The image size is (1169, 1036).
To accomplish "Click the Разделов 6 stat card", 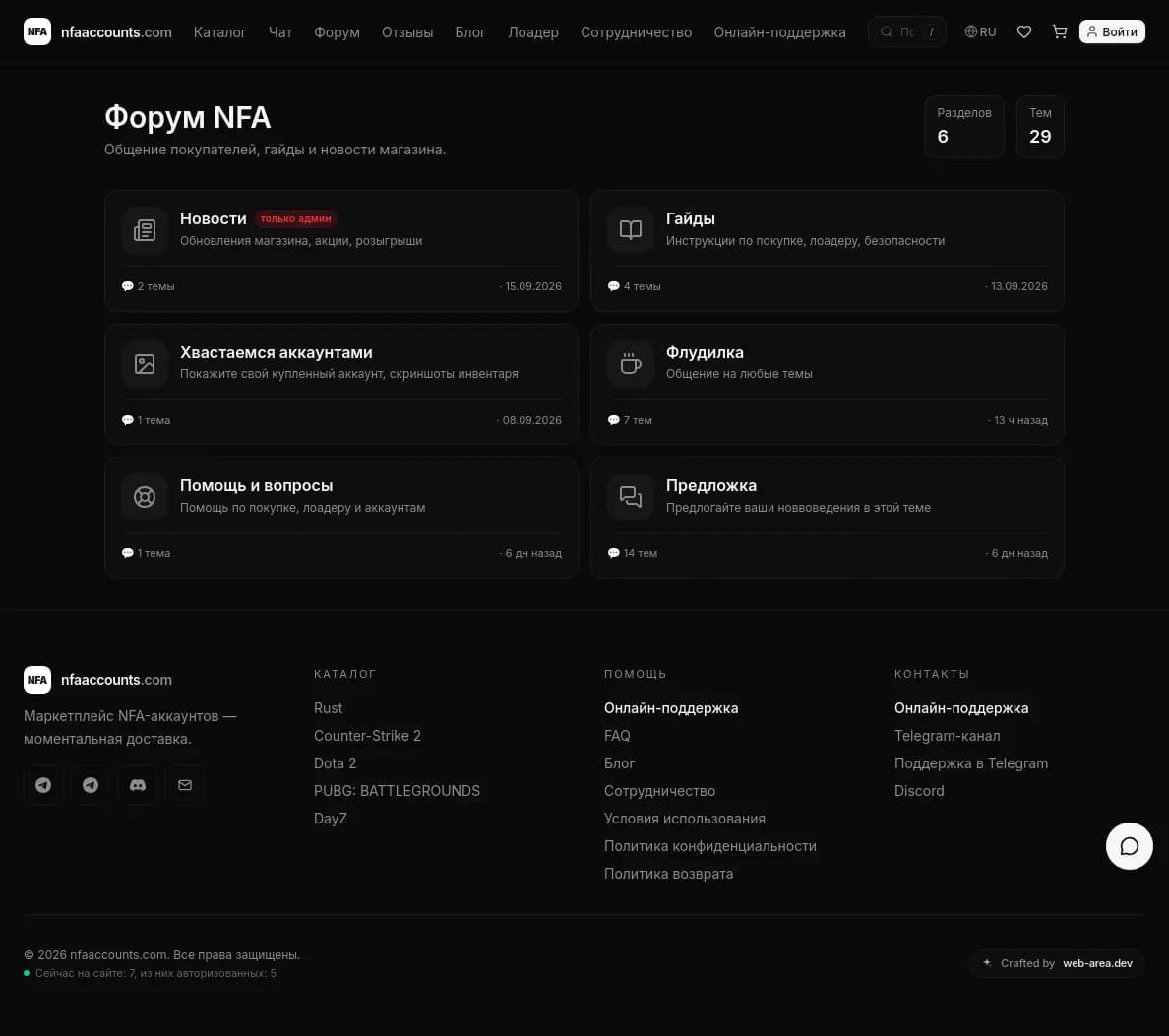I will (964, 127).
